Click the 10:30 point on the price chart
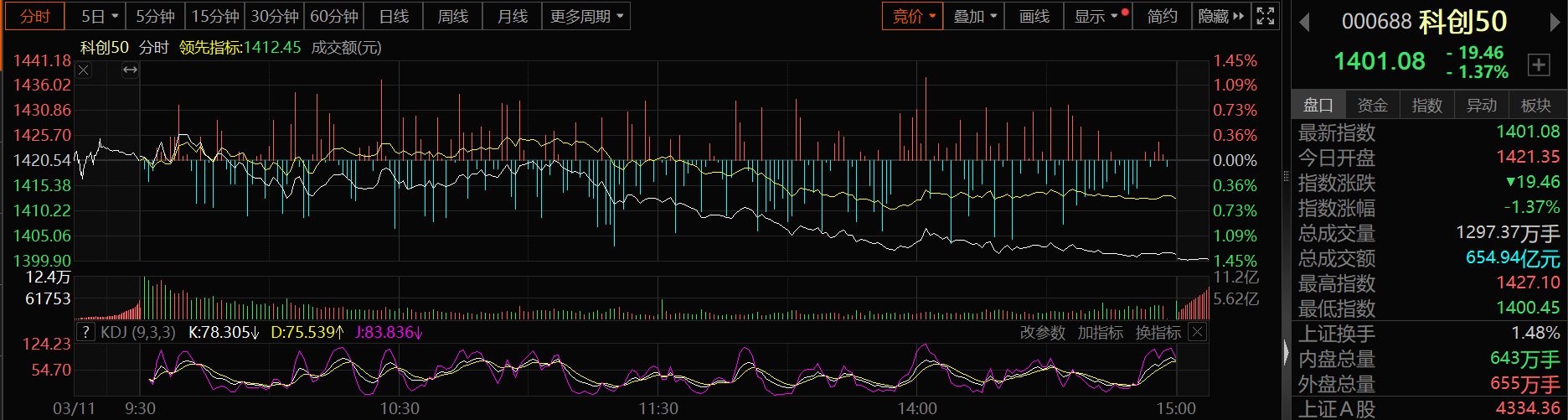Screen dimensions: 1568x420 point(400,168)
